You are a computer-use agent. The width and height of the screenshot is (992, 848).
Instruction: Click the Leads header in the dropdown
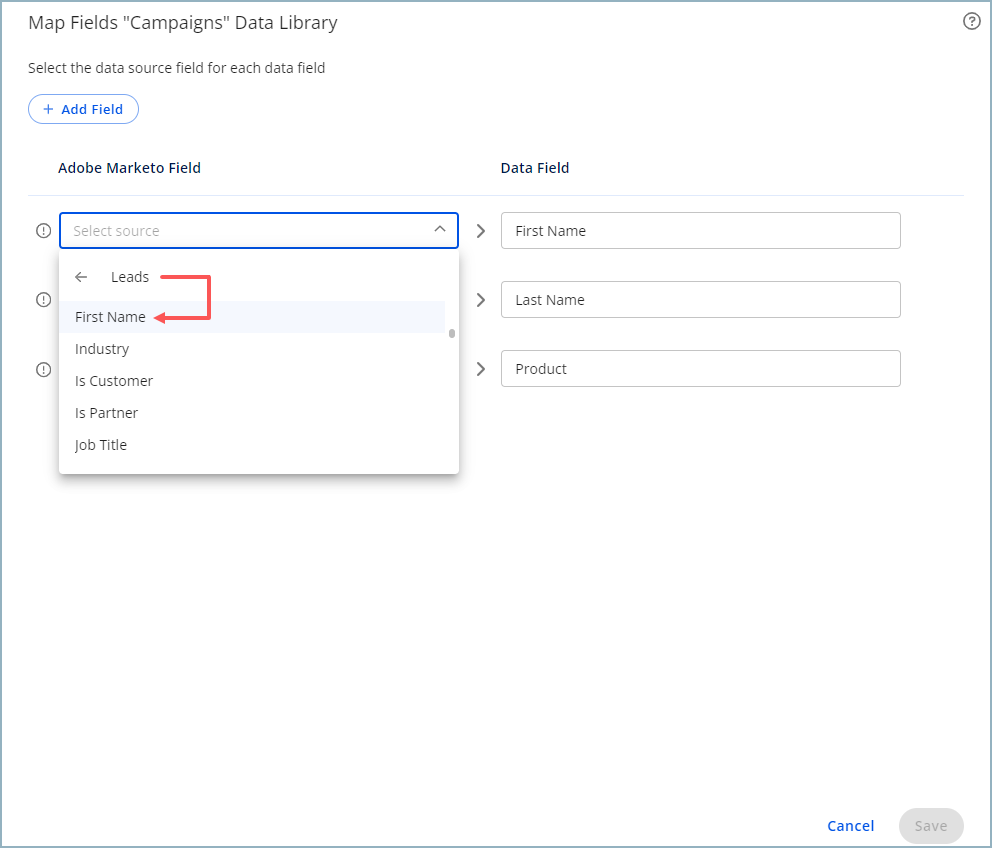(x=130, y=277)
